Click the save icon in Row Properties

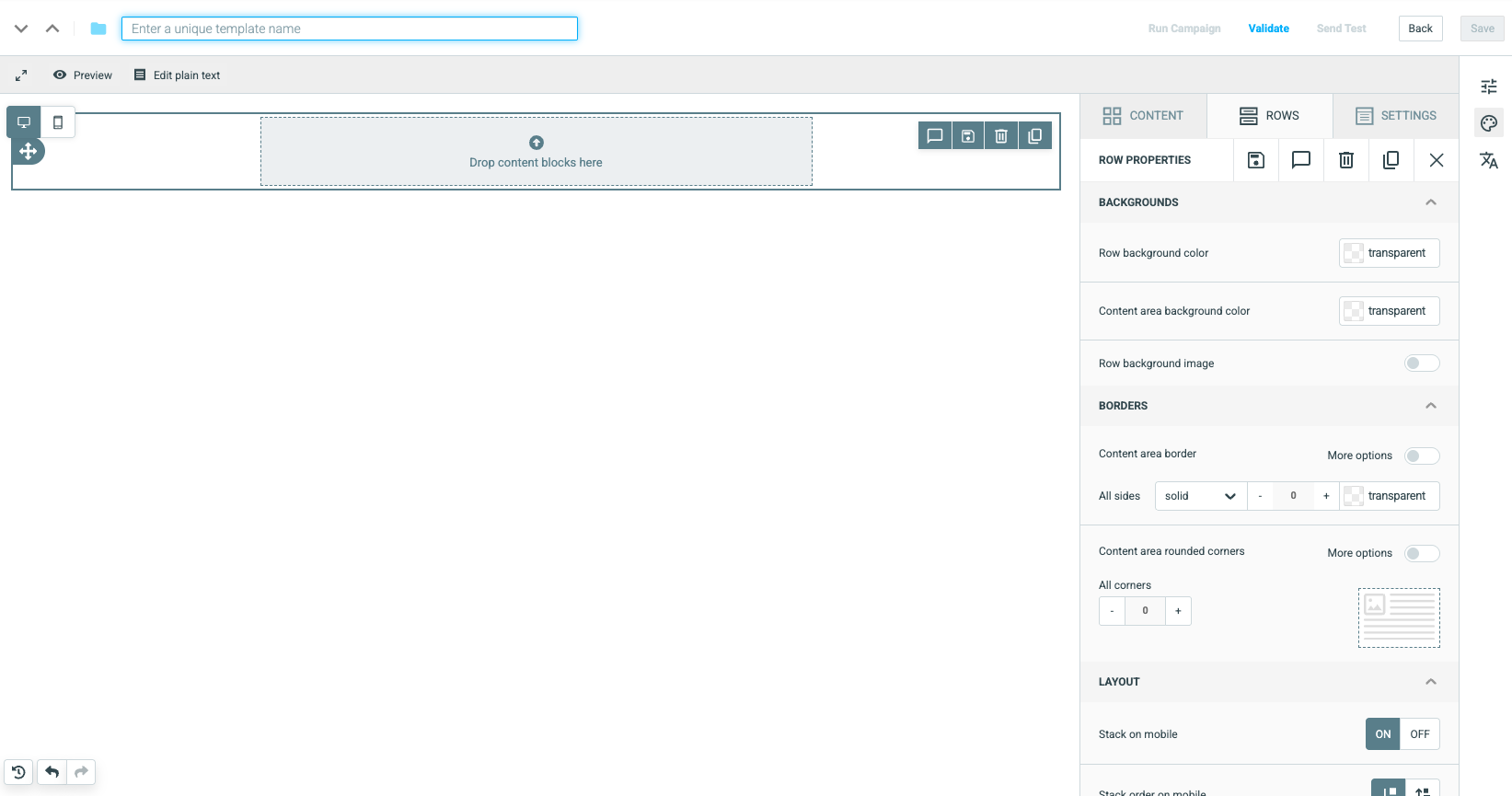coord(1256,160)
